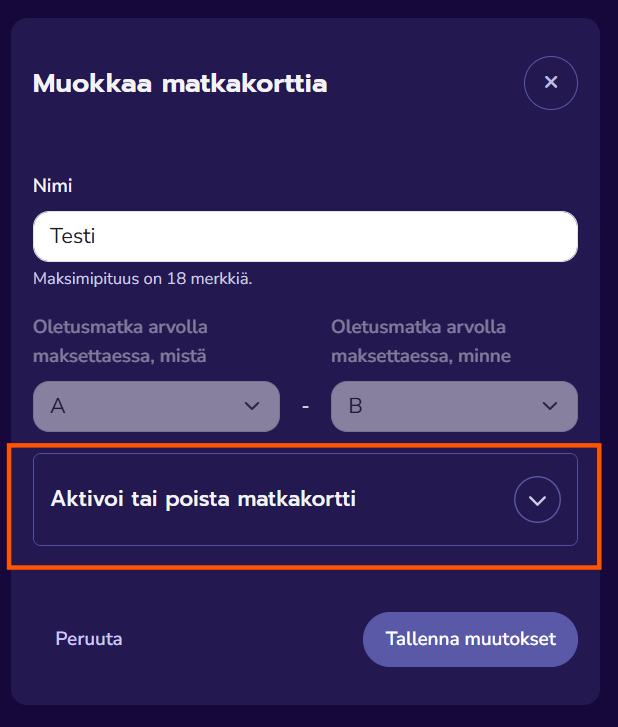Viewport: 618px width, 727px height.
Task: Click the circled chevron beside Aktivoi tai poista
Action: [537, 500]
